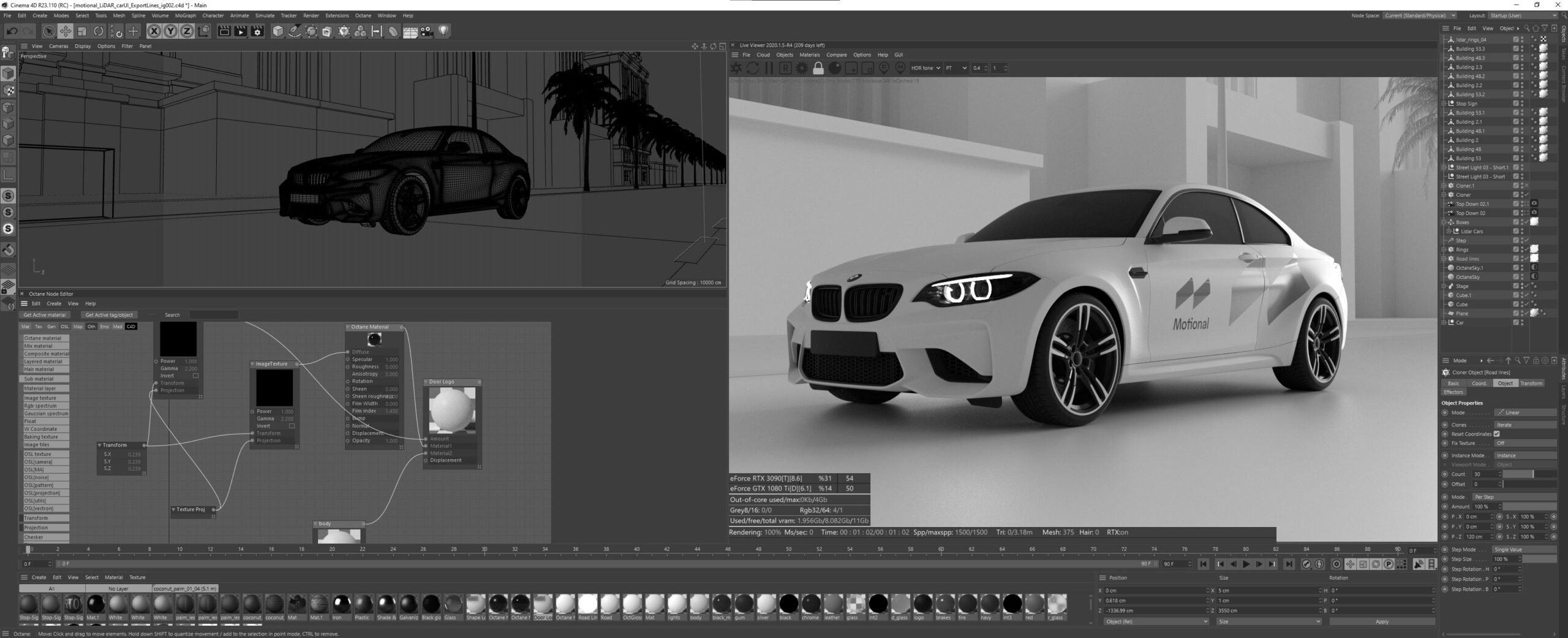
Task: Switch to the Coord. tab in Attributes
Action: (1479, 383)
